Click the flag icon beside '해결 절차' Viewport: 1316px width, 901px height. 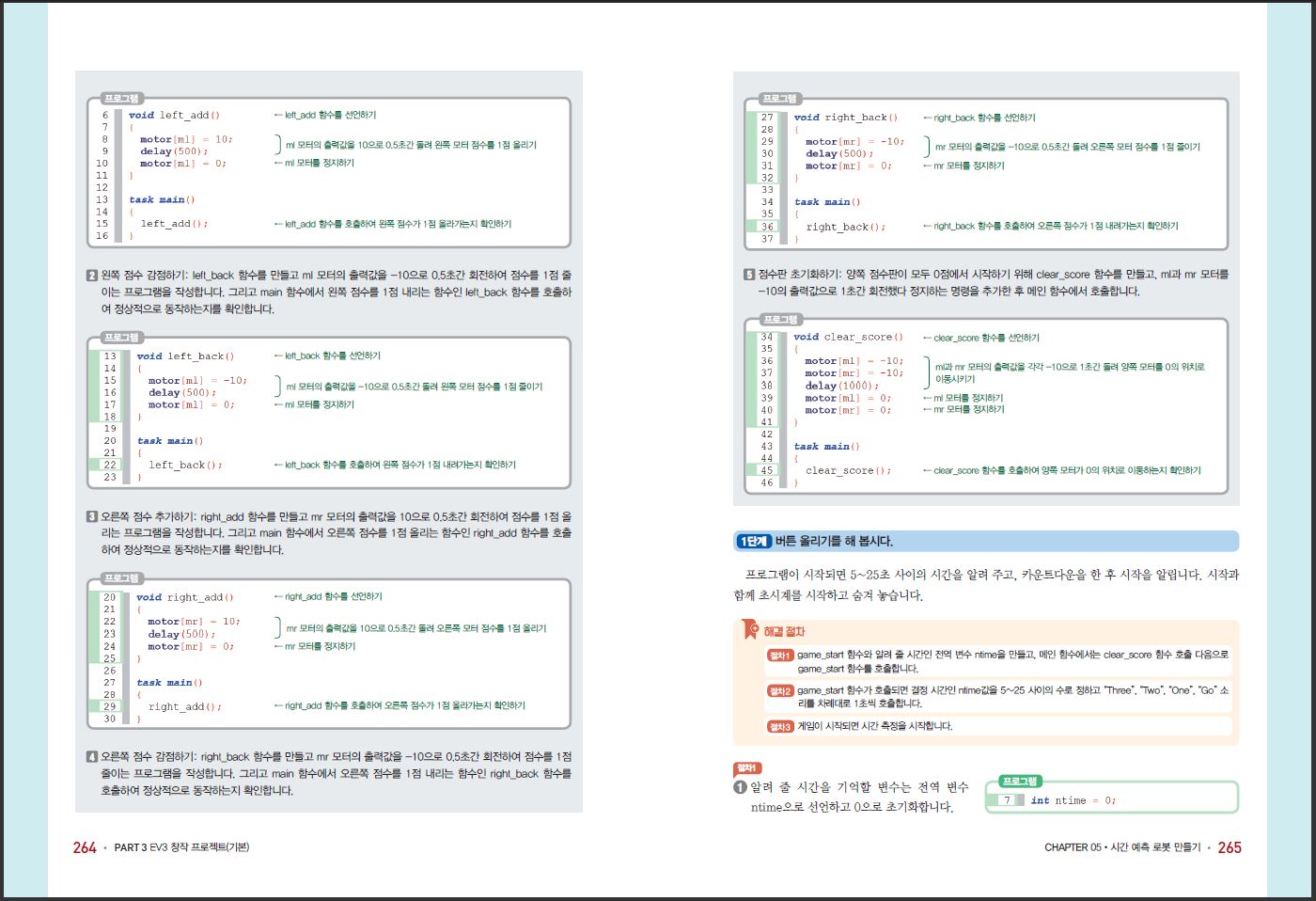pyautogui.click(x=750, y=629)
